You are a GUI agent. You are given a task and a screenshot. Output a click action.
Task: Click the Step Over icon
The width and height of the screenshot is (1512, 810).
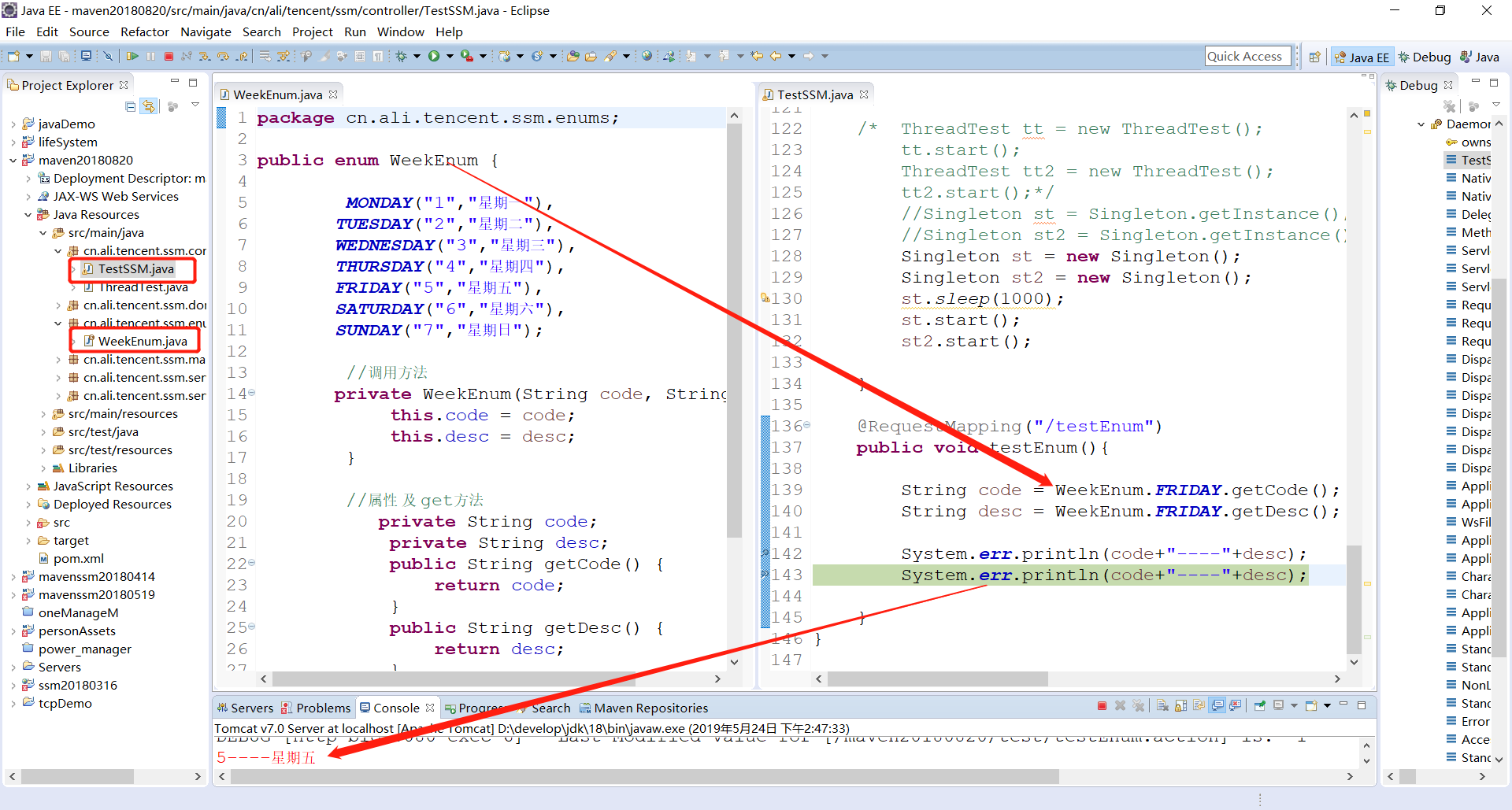[x=223, y=56]
